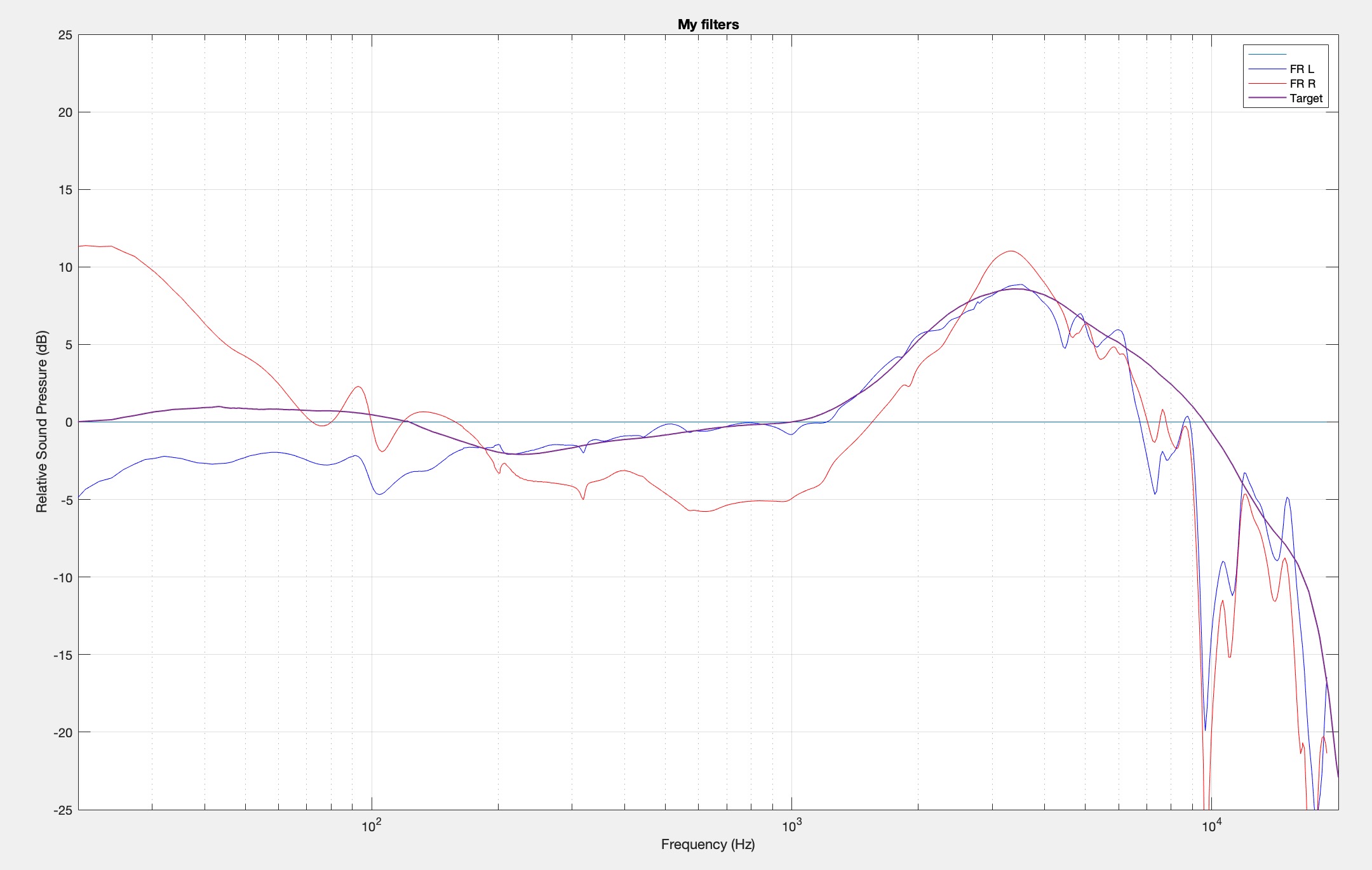Viewport: 1372px width, 870px height.
Task: Click the 'My filters' plot title
Action: [x=708, y=24]
